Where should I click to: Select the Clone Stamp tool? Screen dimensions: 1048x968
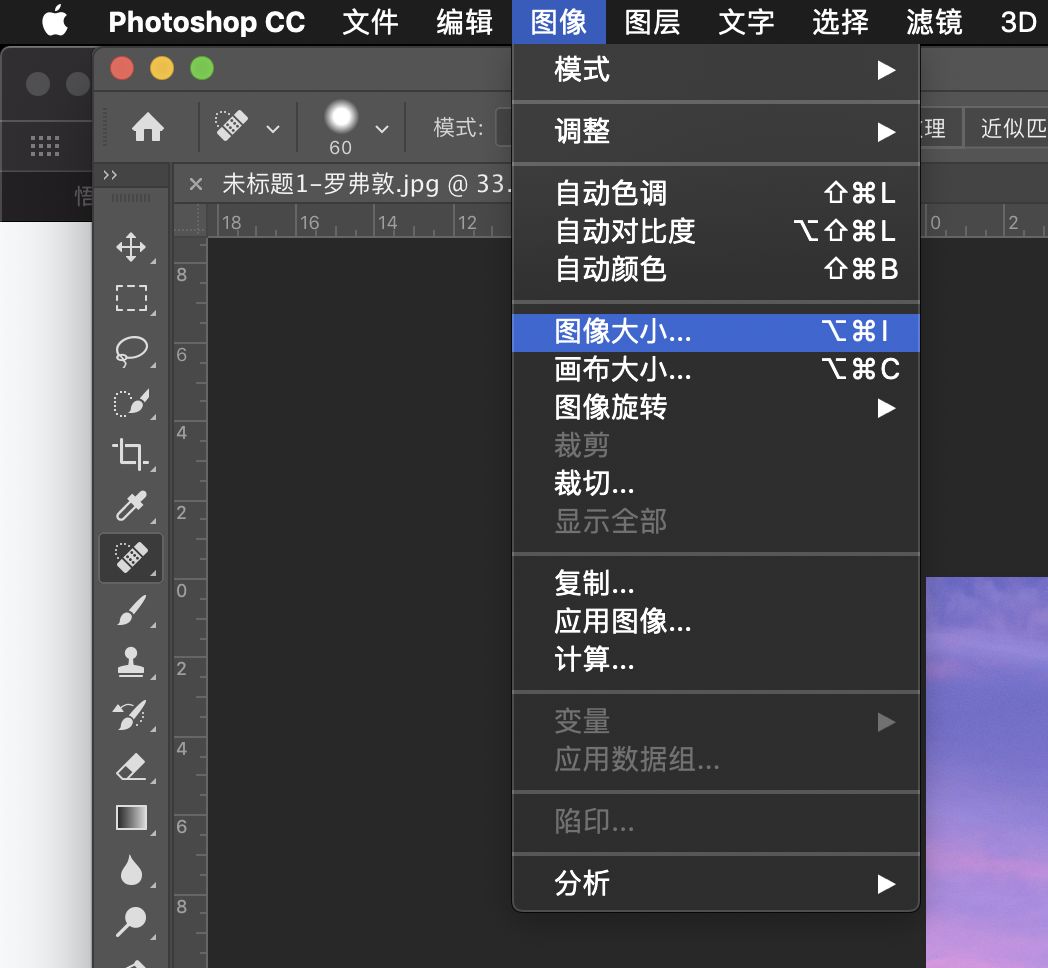tap(131, 663)
